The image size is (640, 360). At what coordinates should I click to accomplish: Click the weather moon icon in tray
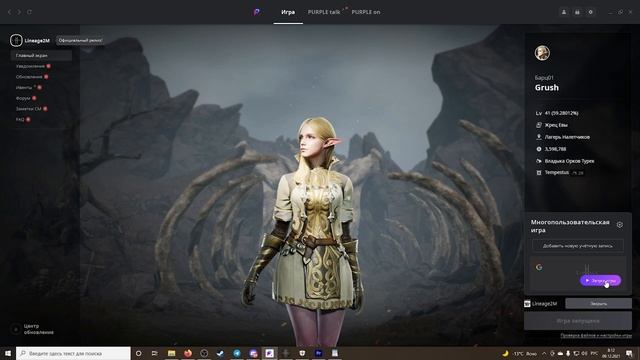click(505, 353)
